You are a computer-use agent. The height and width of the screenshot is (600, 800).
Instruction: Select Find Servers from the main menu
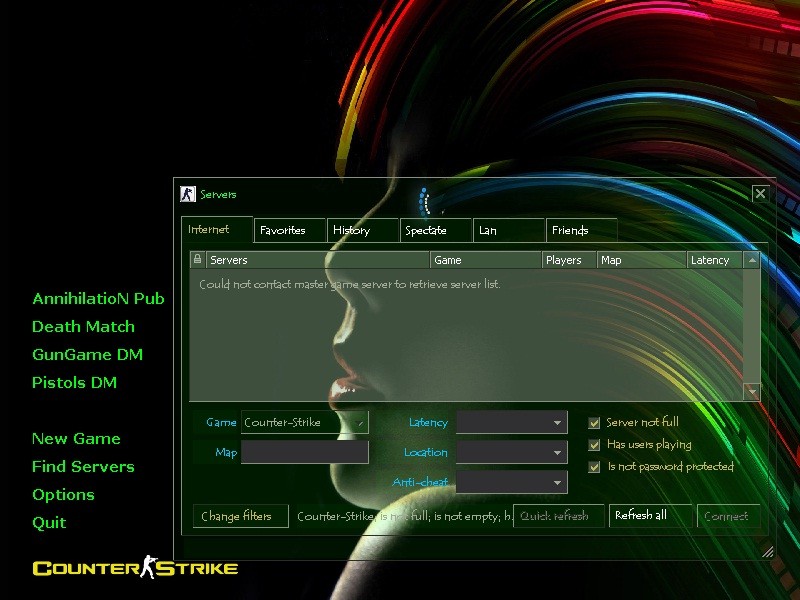coord(83,466)
